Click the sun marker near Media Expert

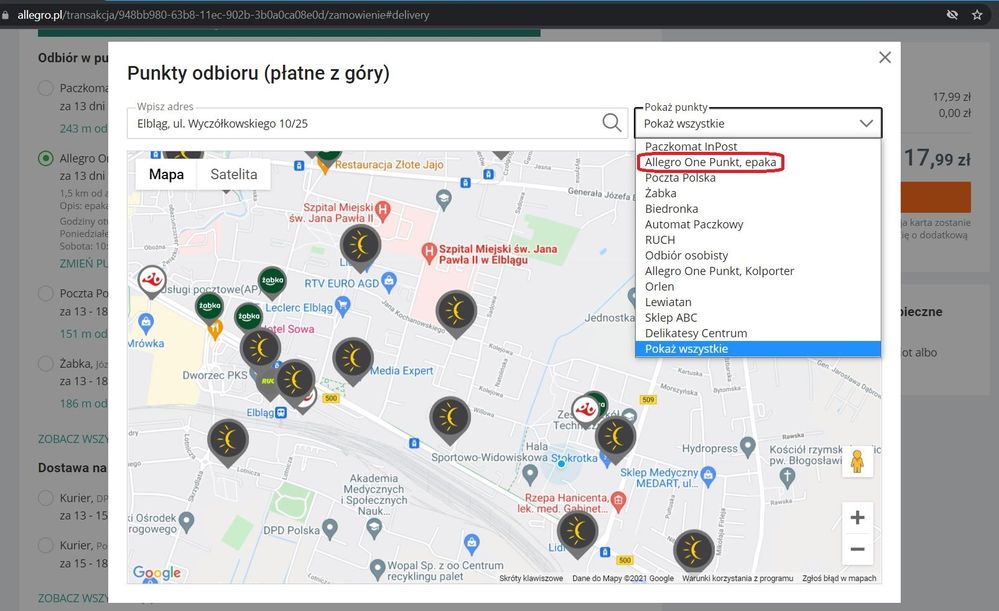(x=353, y=360)
